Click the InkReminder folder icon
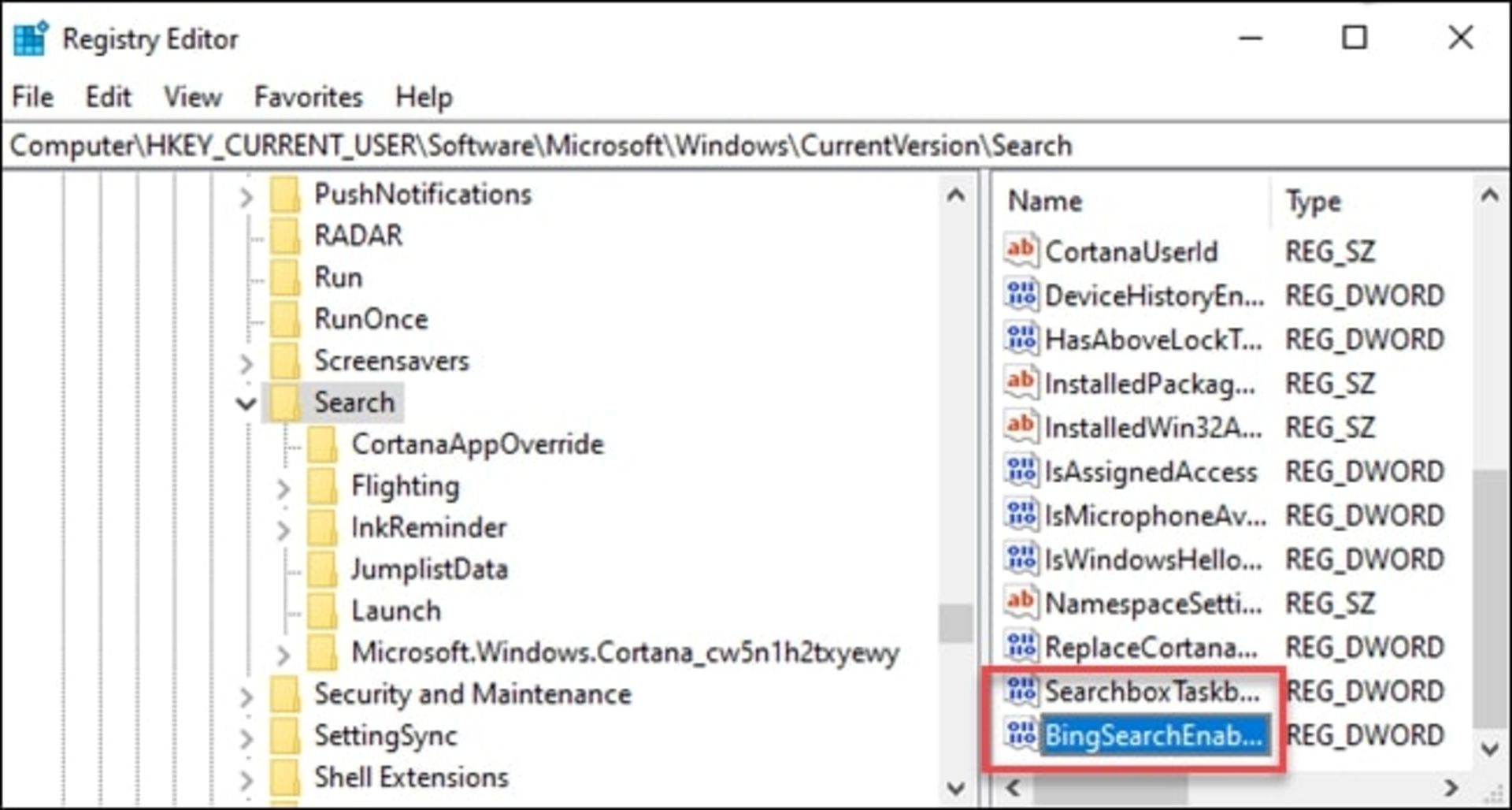Screen dimensions: 1512x810 [322, 528]
